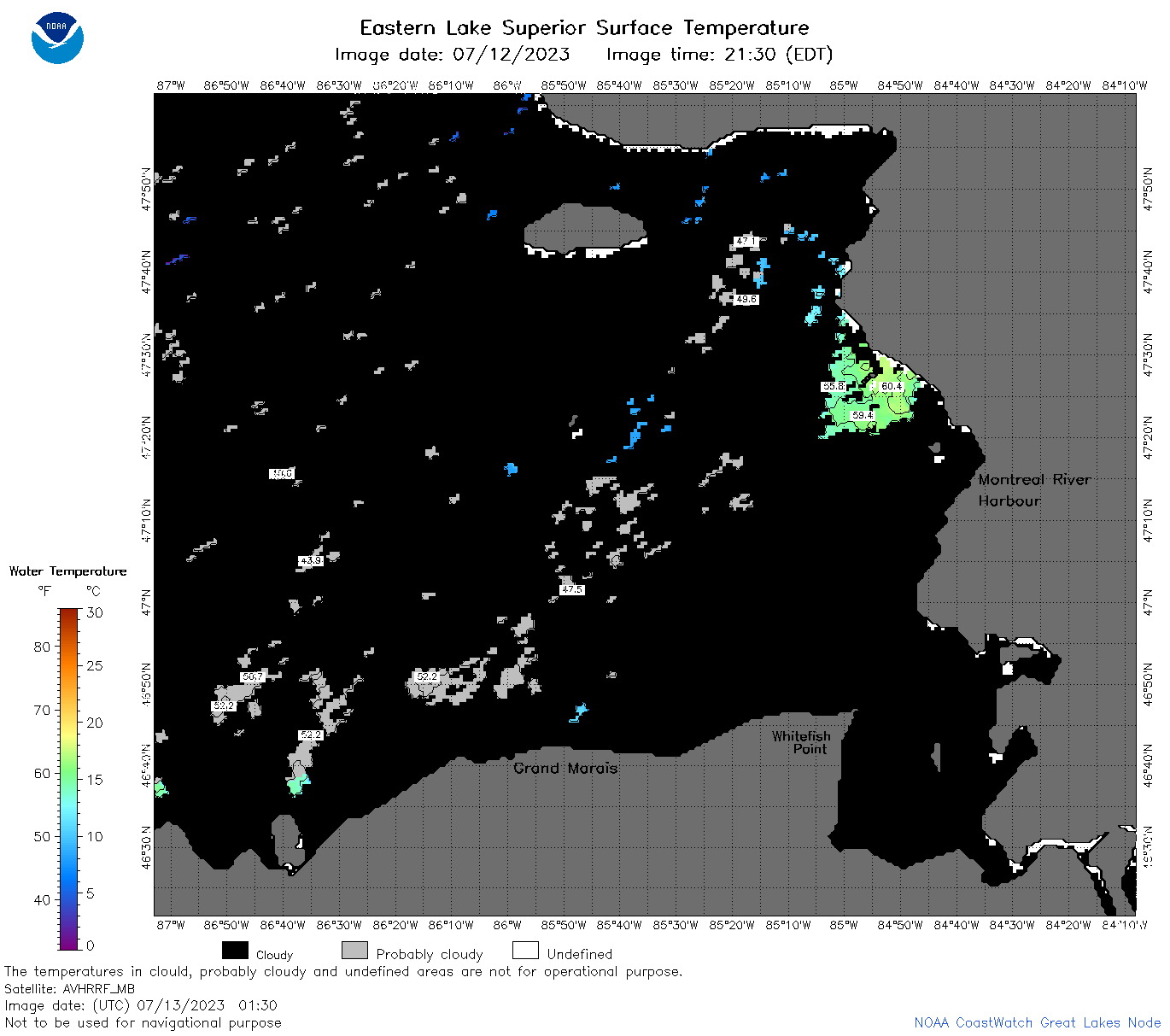Click the 47.5 temperature label
Screen dimensions: 1170x1036
pos(571,589)
